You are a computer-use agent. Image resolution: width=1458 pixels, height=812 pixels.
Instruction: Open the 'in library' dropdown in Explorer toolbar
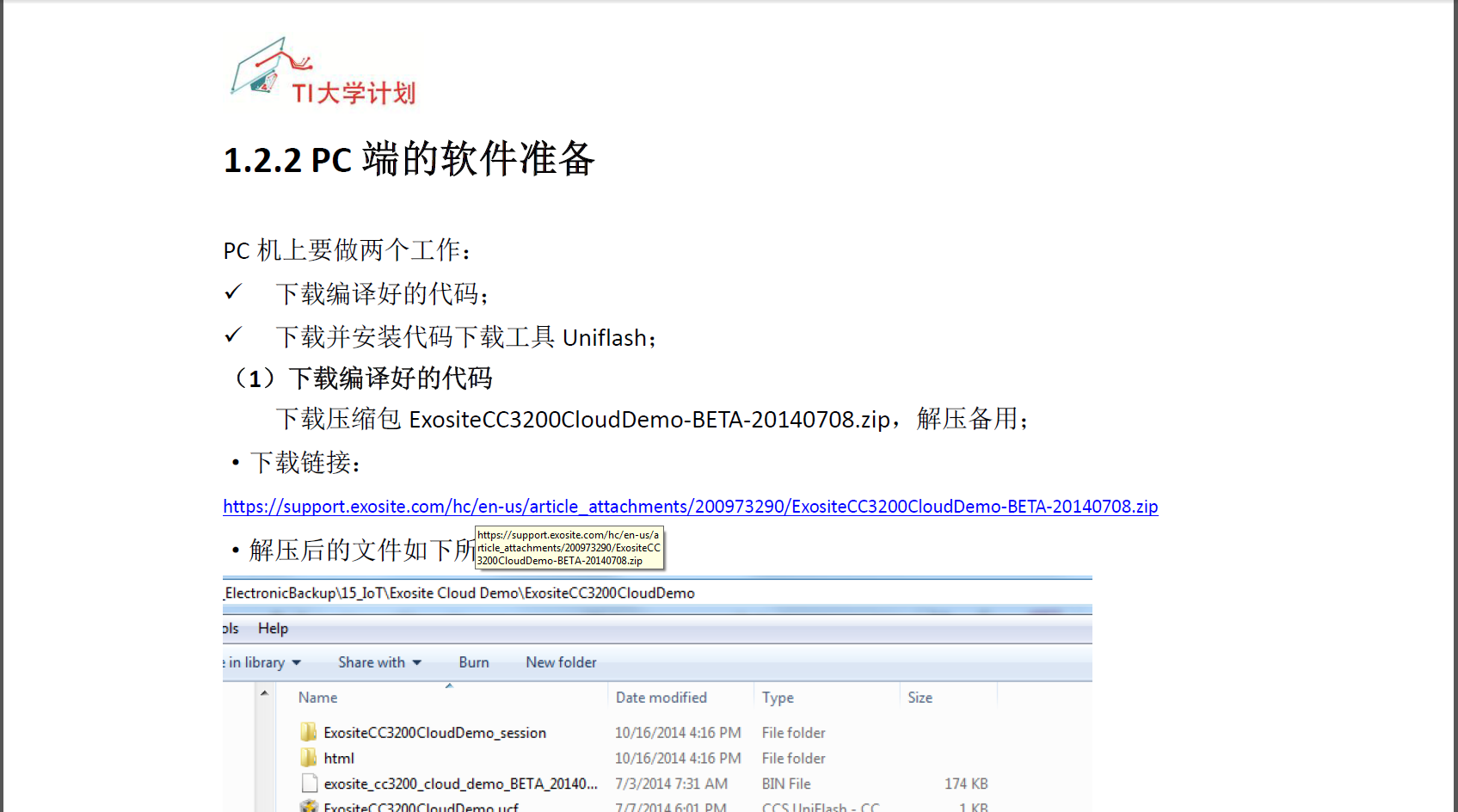[263, 662]
